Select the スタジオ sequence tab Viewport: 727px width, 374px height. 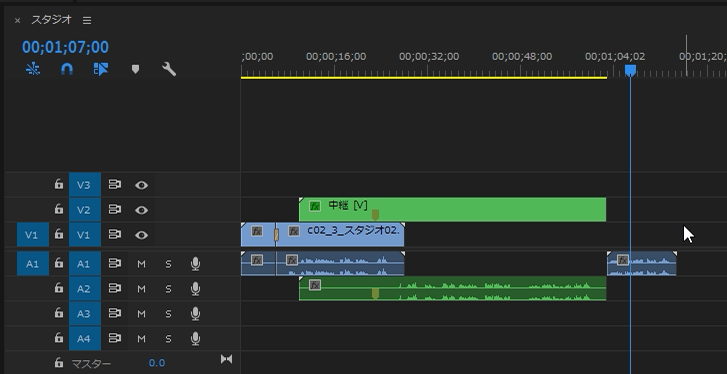(x=51, y=20)
